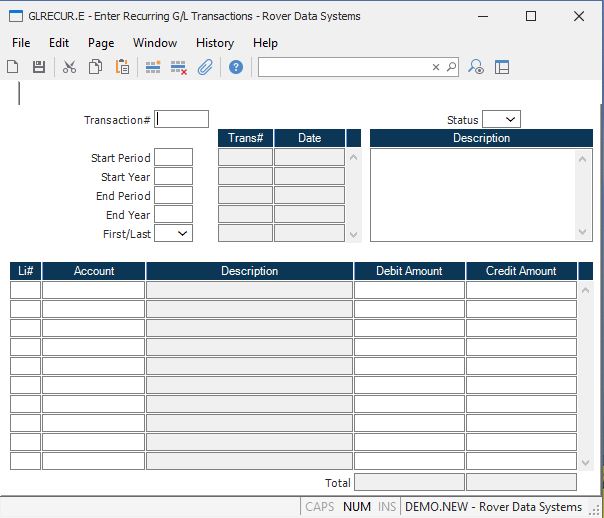Click the New record icon
604x518 pixels.
click(x=13, y=67)
